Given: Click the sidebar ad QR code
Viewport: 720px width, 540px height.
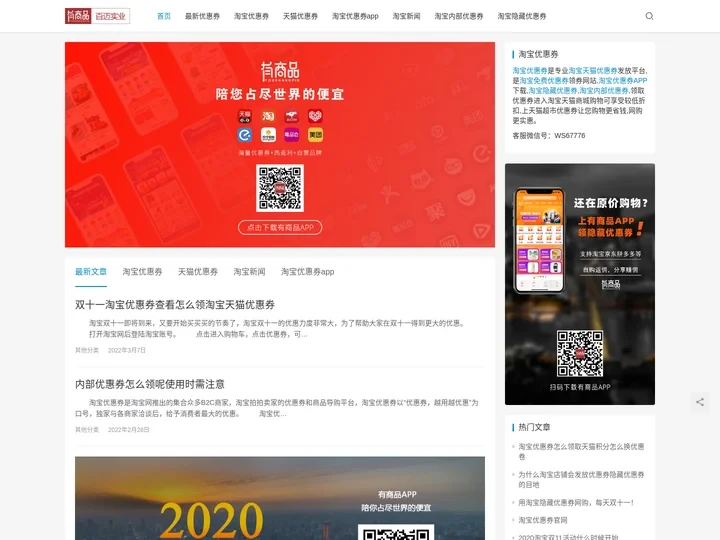Looking at the screenshot, I should coord(580,354).
